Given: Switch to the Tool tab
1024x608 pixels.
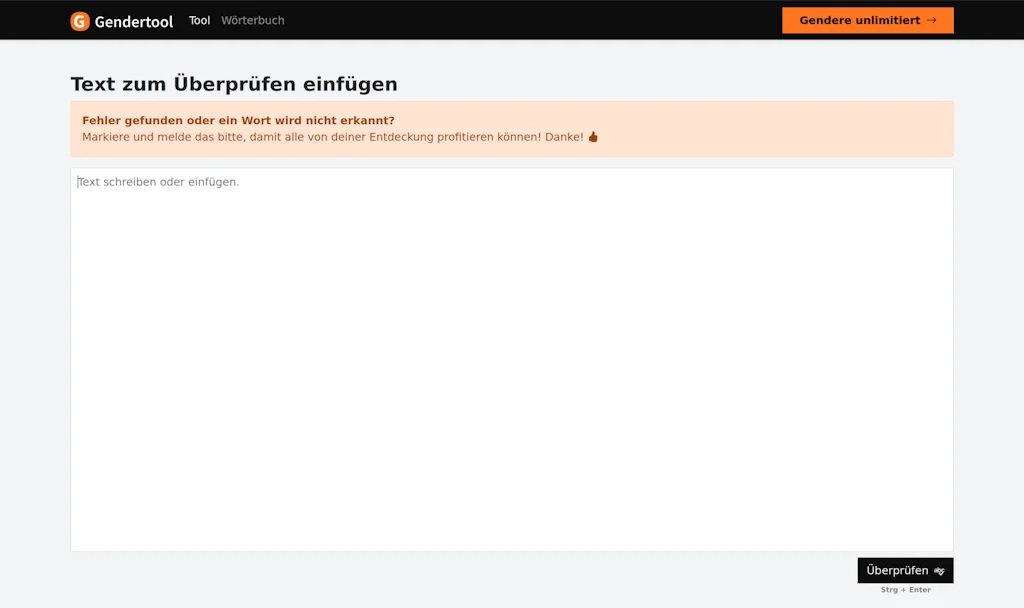Looking at the screenshot, I should (199, 20).
